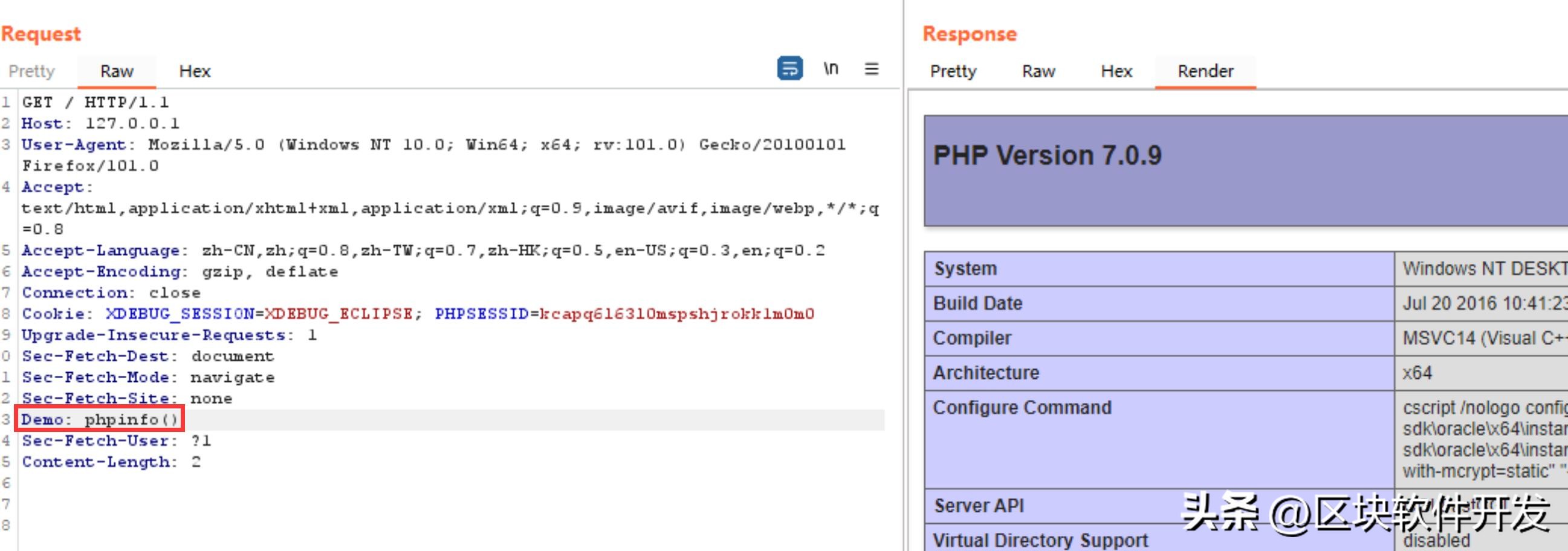Click 'Sec-Fetch-Site: none' header line
The width and height of the screenshot is (1568, 551).
point(127,398)
